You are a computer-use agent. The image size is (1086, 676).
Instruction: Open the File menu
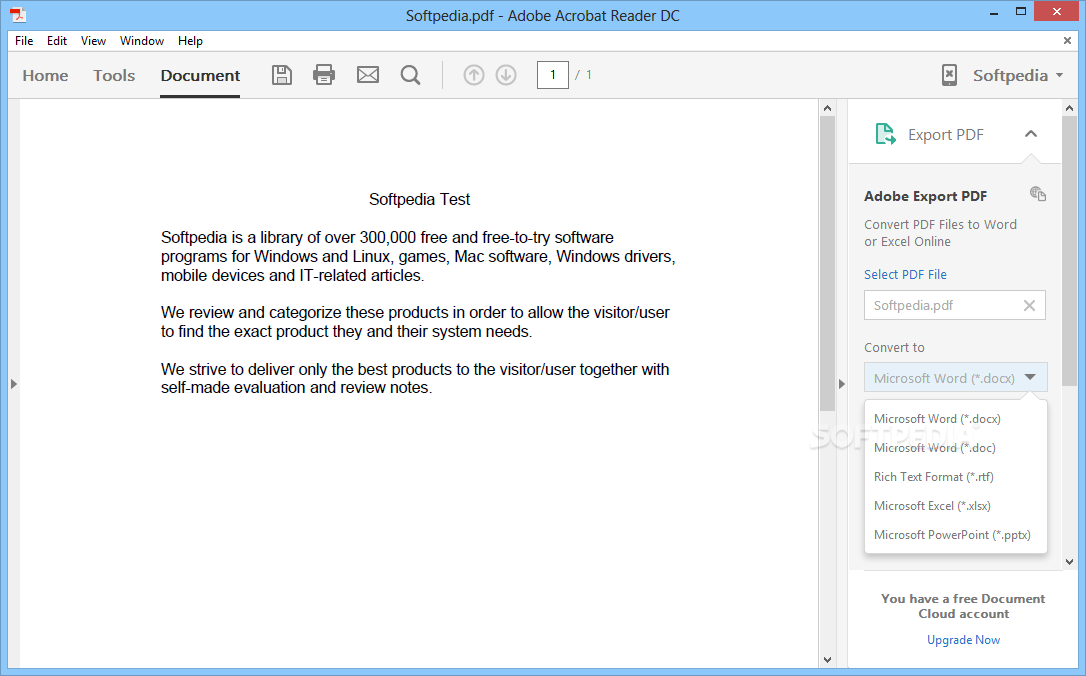(24, 41)
